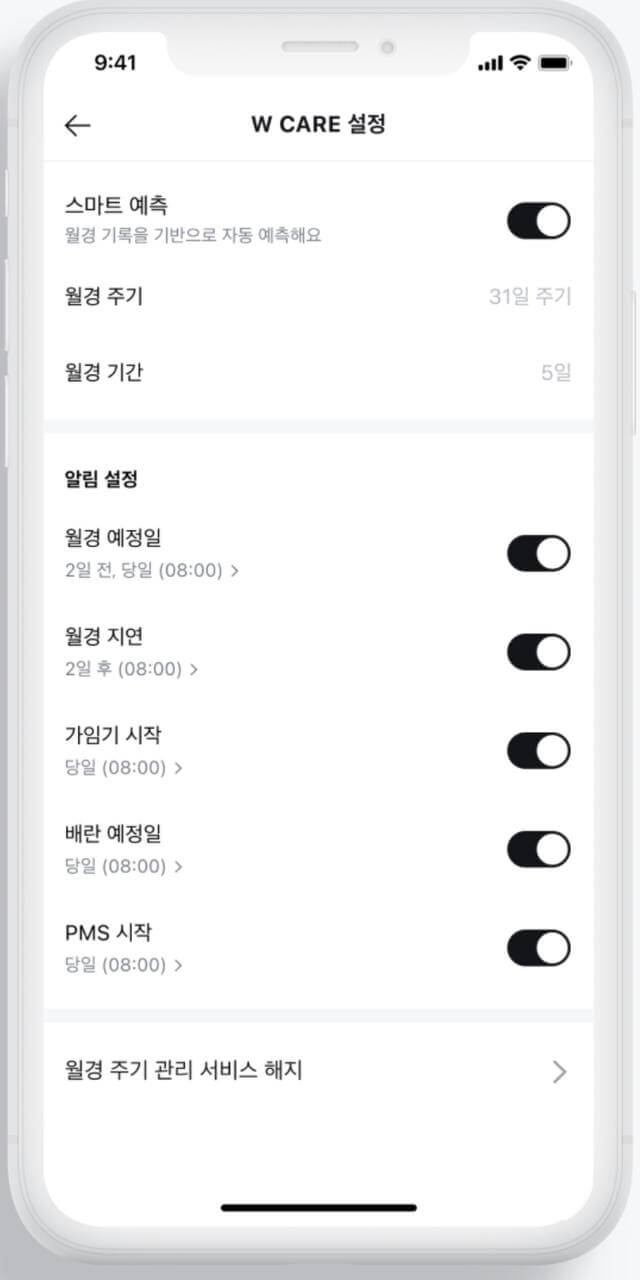640x1280 pixels.
Task: Disable the 스마트 예측 smart prediction toggle
Action: tap(538, 221)
